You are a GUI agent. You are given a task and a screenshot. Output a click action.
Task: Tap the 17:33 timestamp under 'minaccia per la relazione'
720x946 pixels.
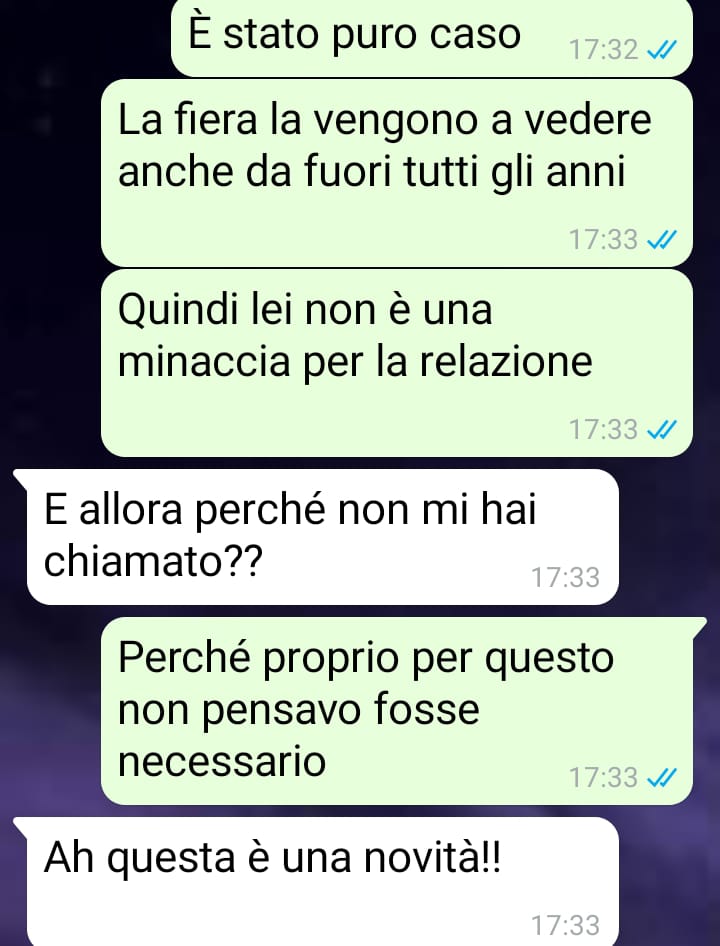click(604, 430)
